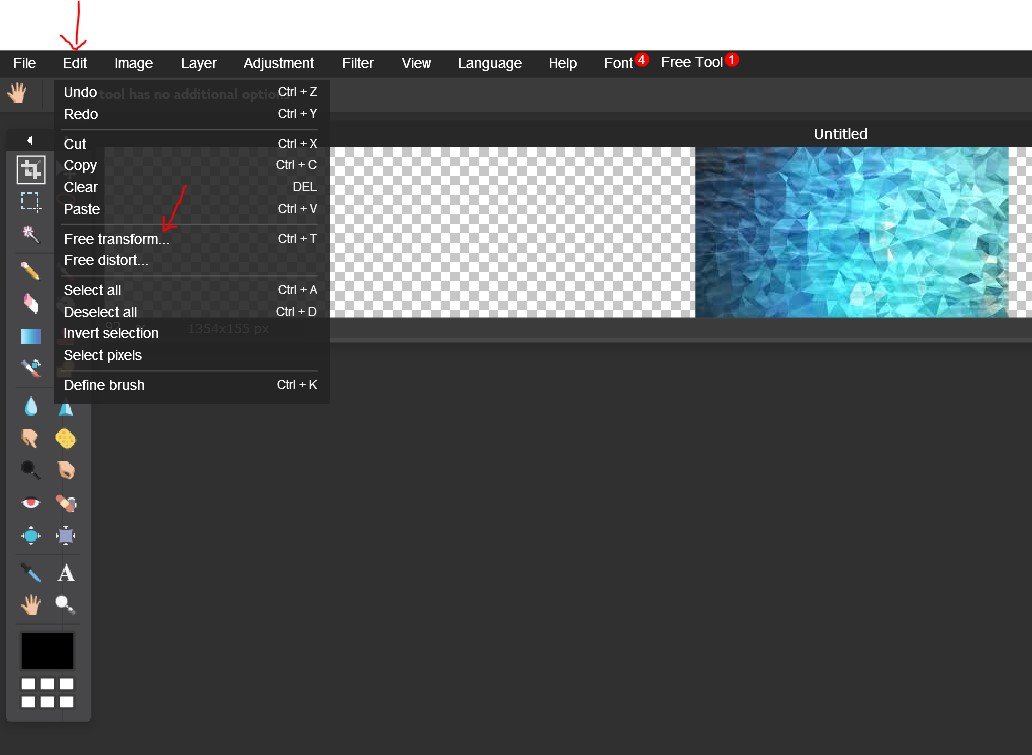Open the Filter menu
The width and height of the screenshot is (1032, 755).
[358, 63]
